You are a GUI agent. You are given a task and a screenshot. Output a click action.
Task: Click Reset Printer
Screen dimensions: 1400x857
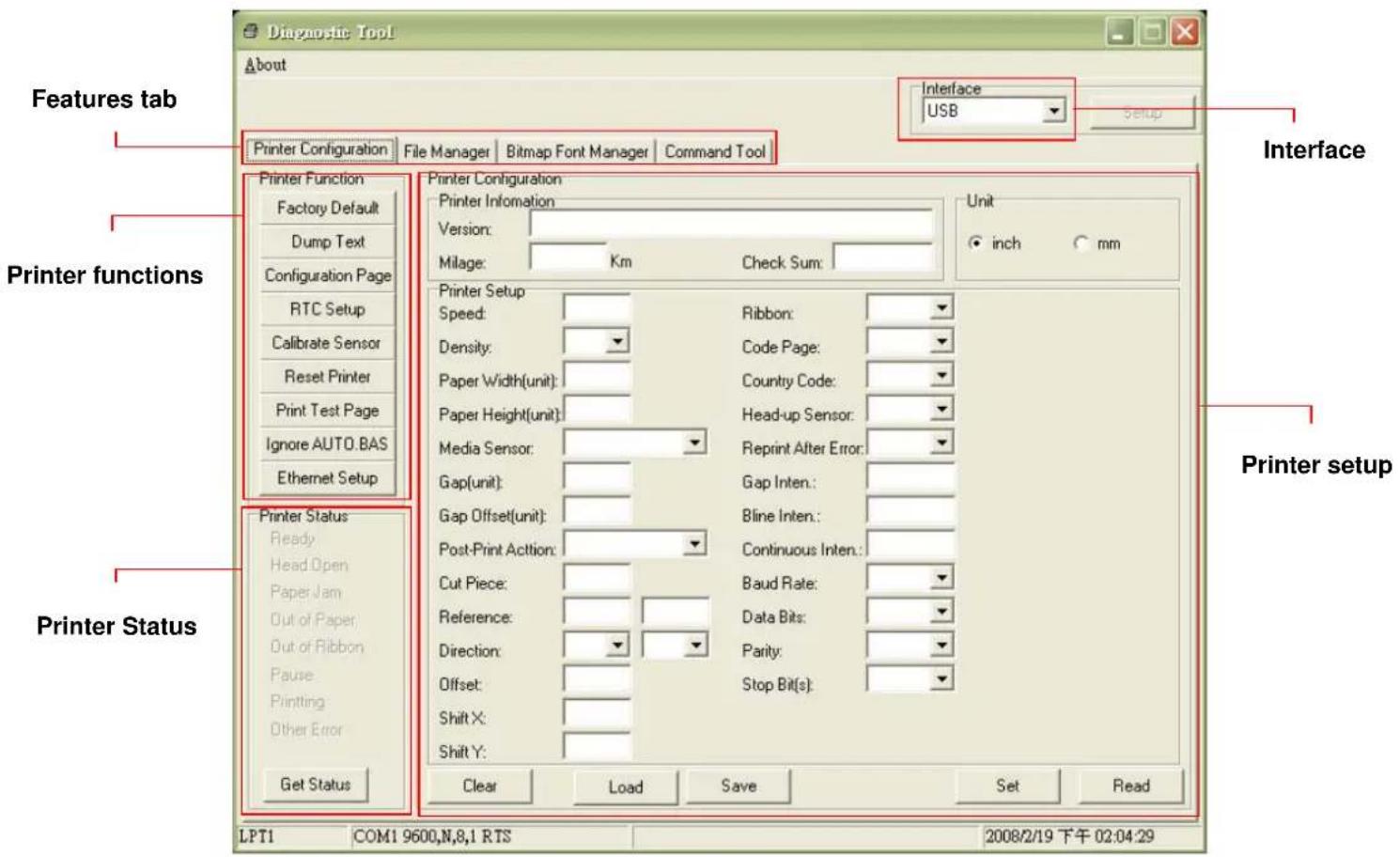[327, 377]
